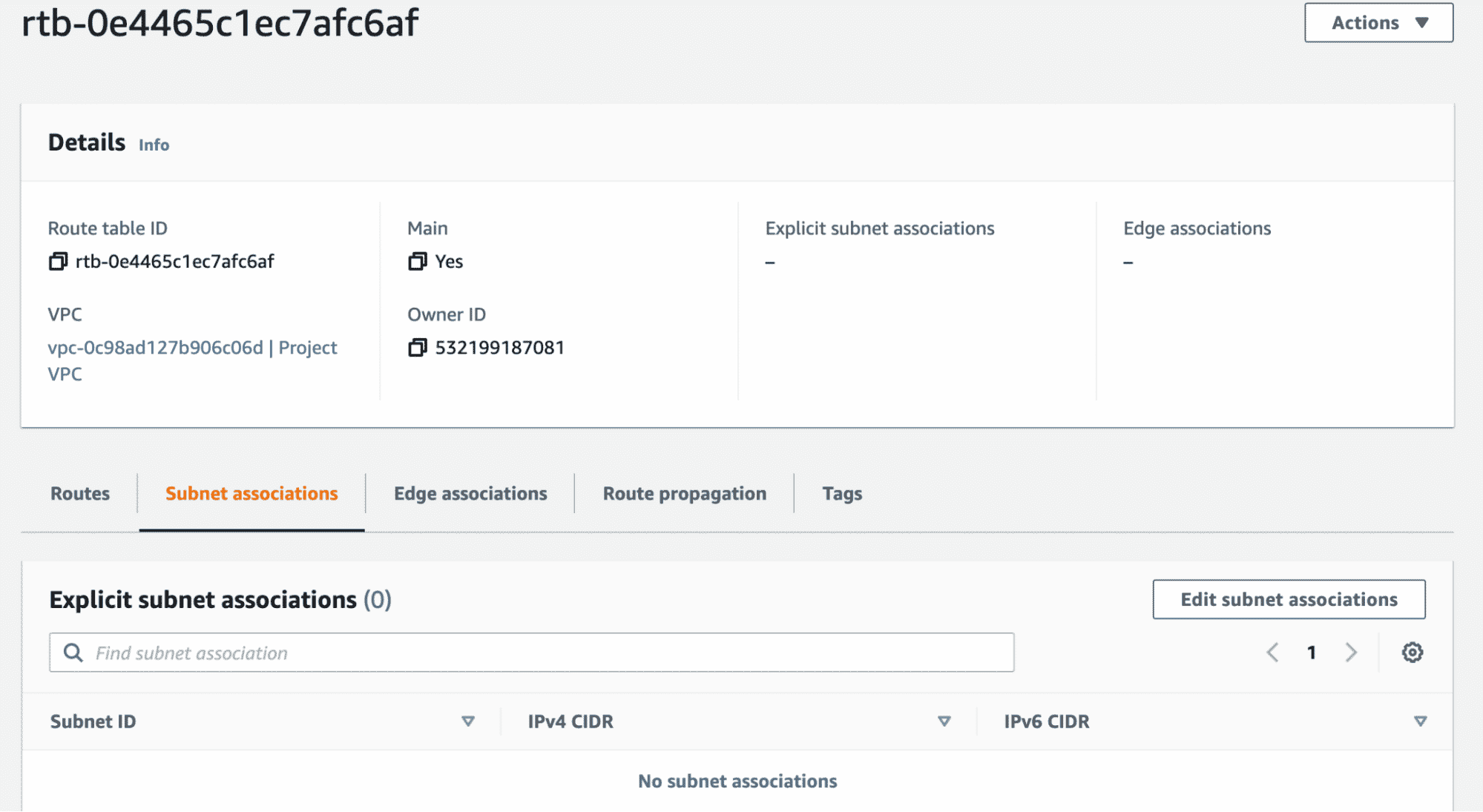
Task: Click the search magnifier icon
Action: coord(73,653)
